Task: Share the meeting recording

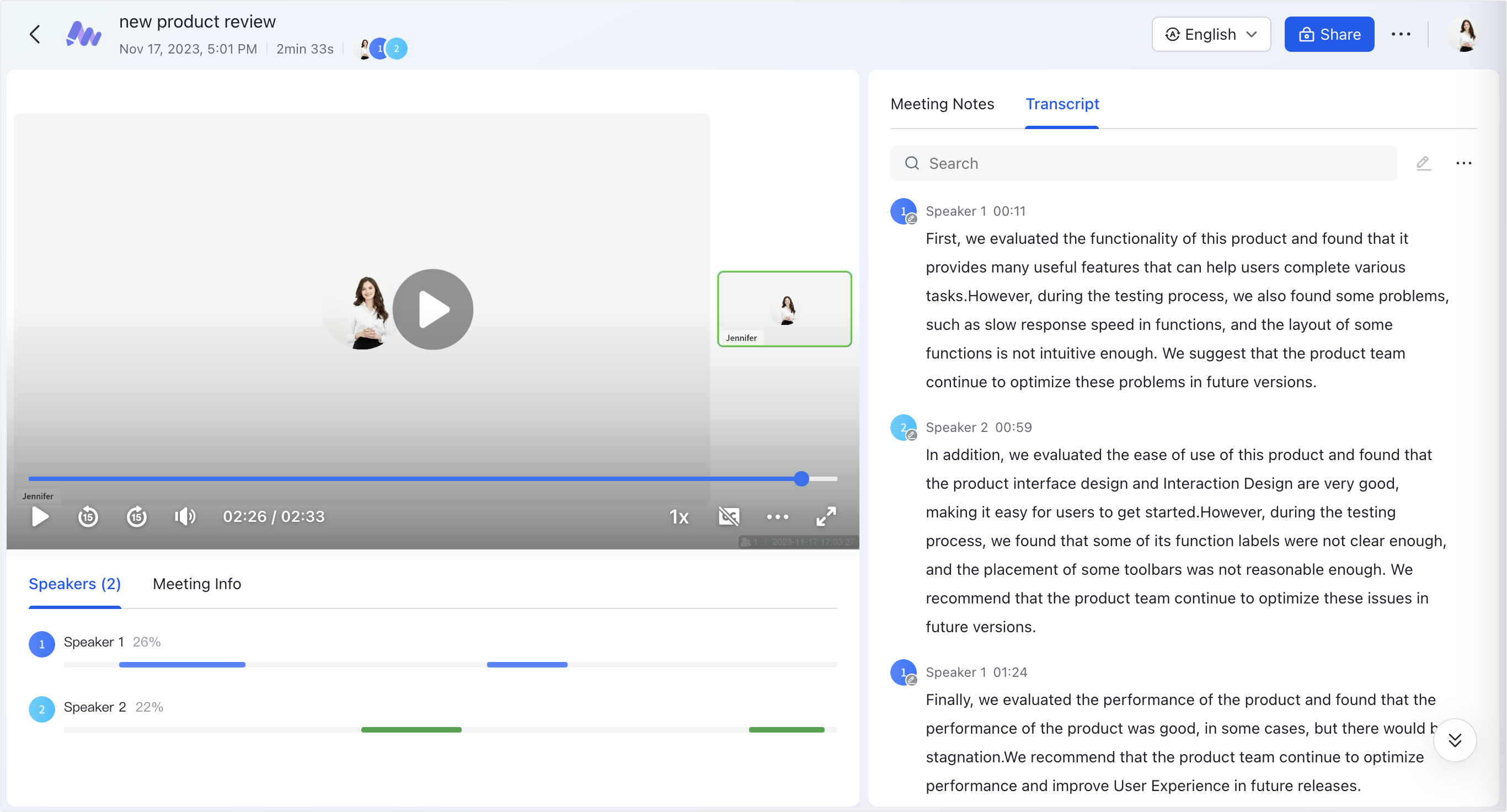Action: (1329, 34)
